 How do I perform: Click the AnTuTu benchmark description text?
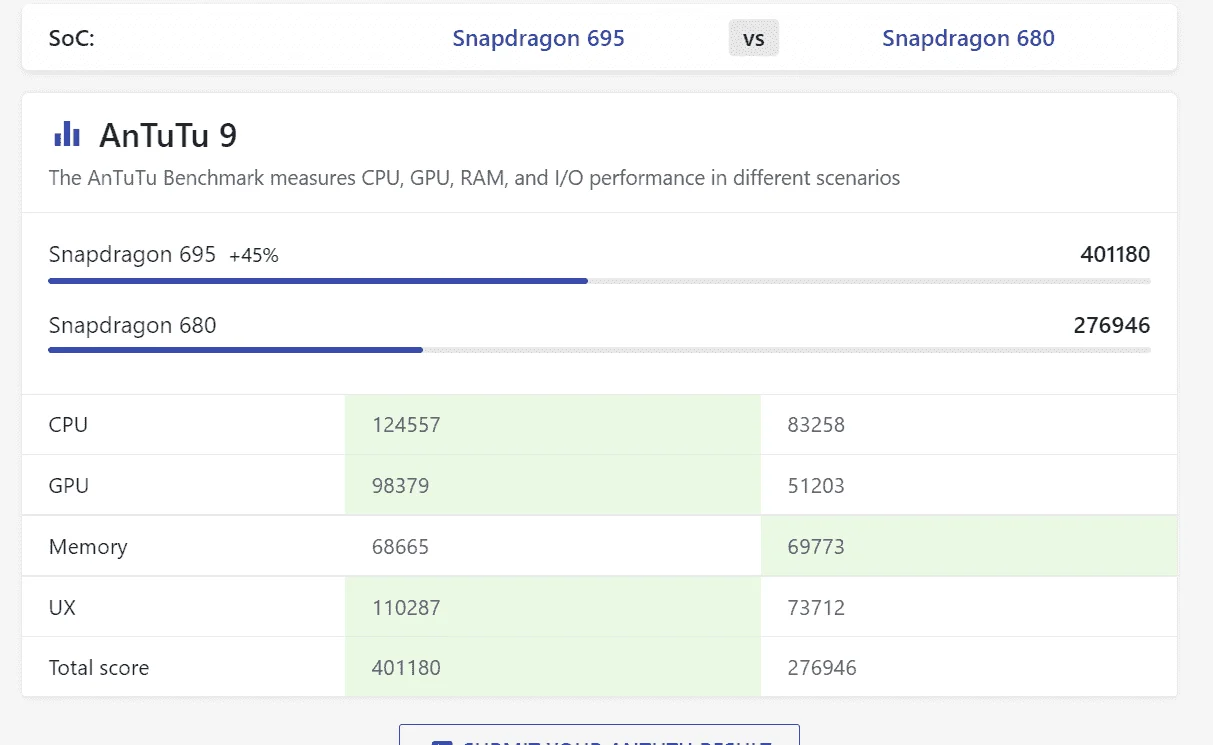tap(474, 179)
